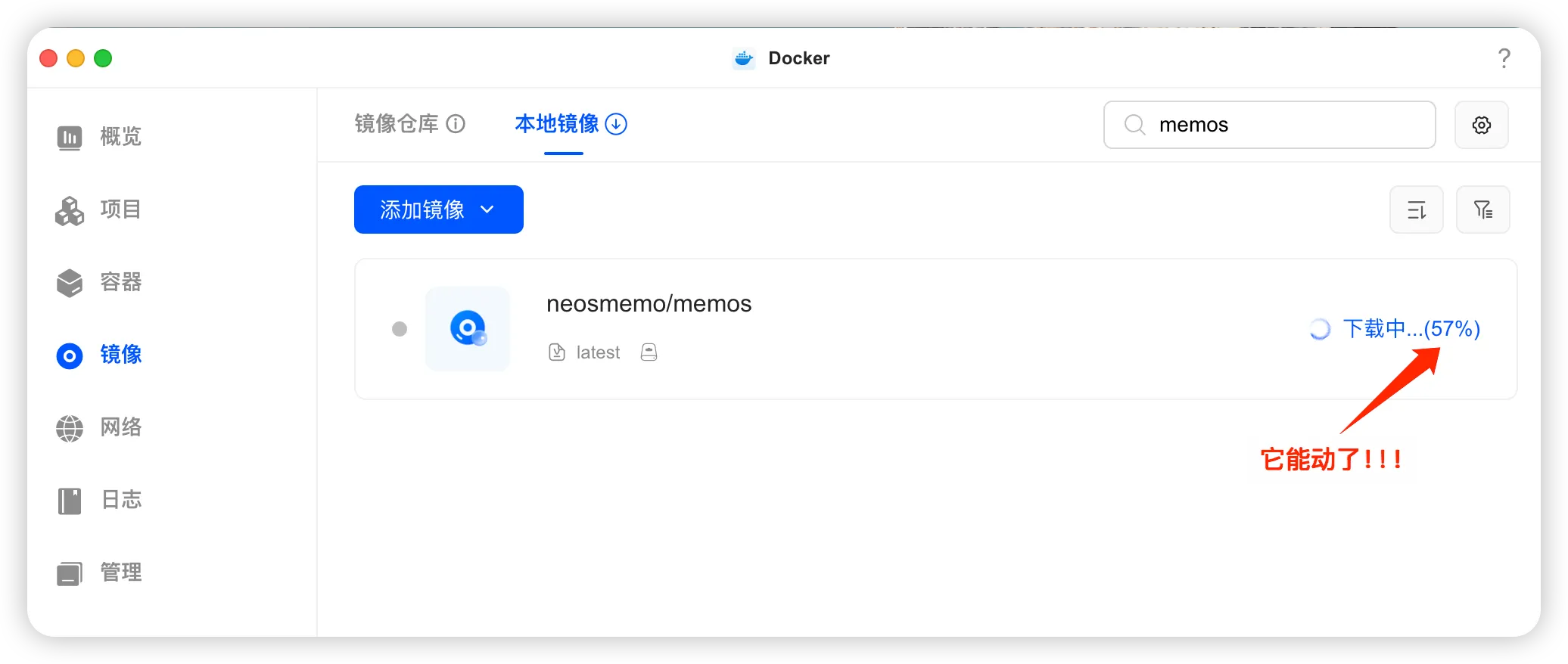Click the download progress spinner
1568x664 pixels.
1320,329
